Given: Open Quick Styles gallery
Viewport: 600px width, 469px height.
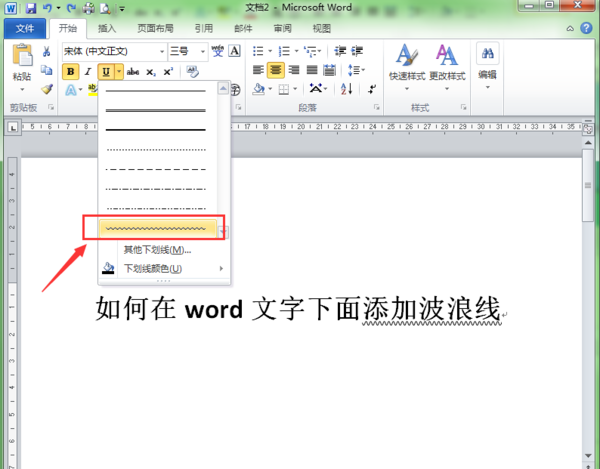Looking at the screenshot, I should tap(407, 67).
